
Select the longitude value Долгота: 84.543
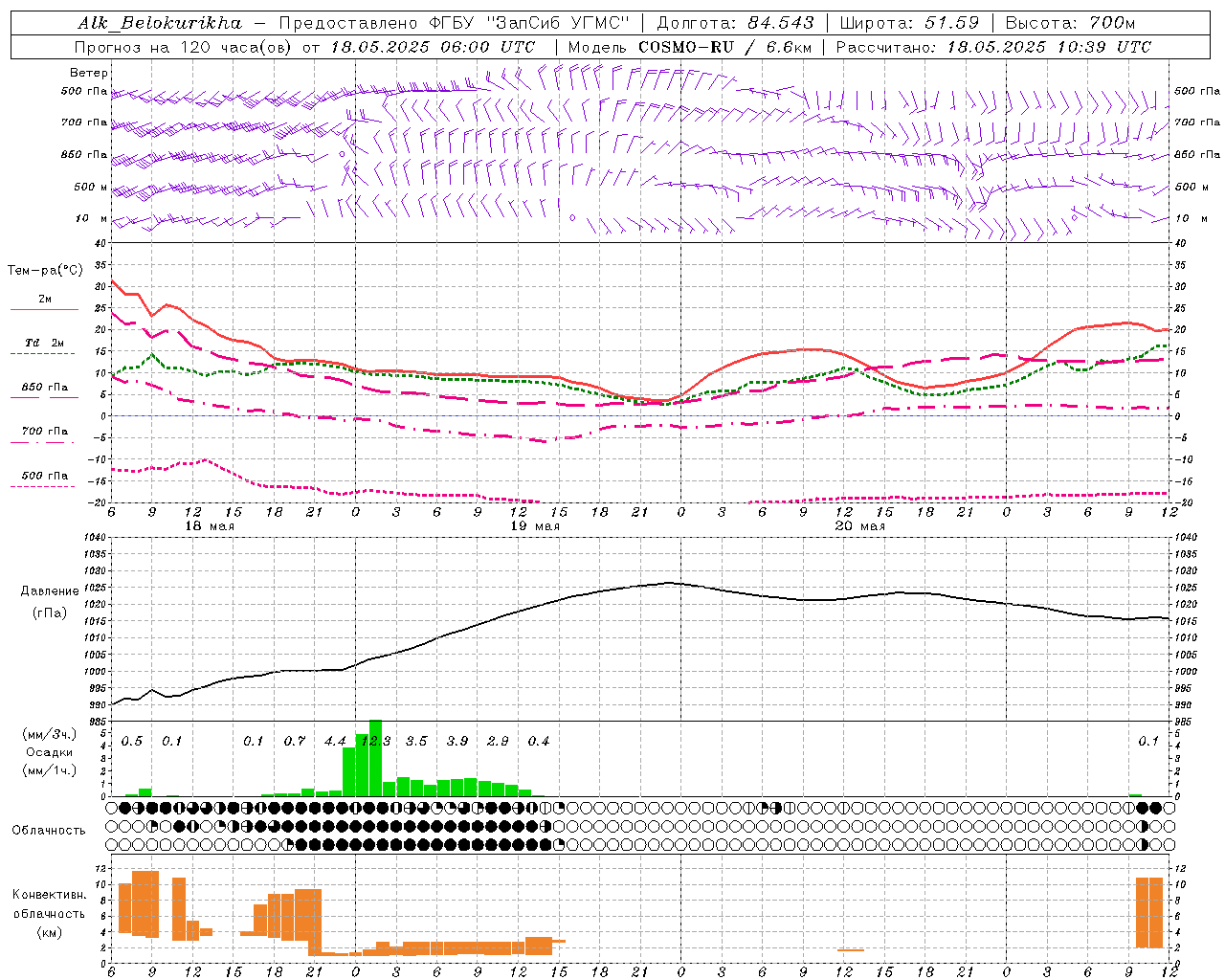point(735,23)
